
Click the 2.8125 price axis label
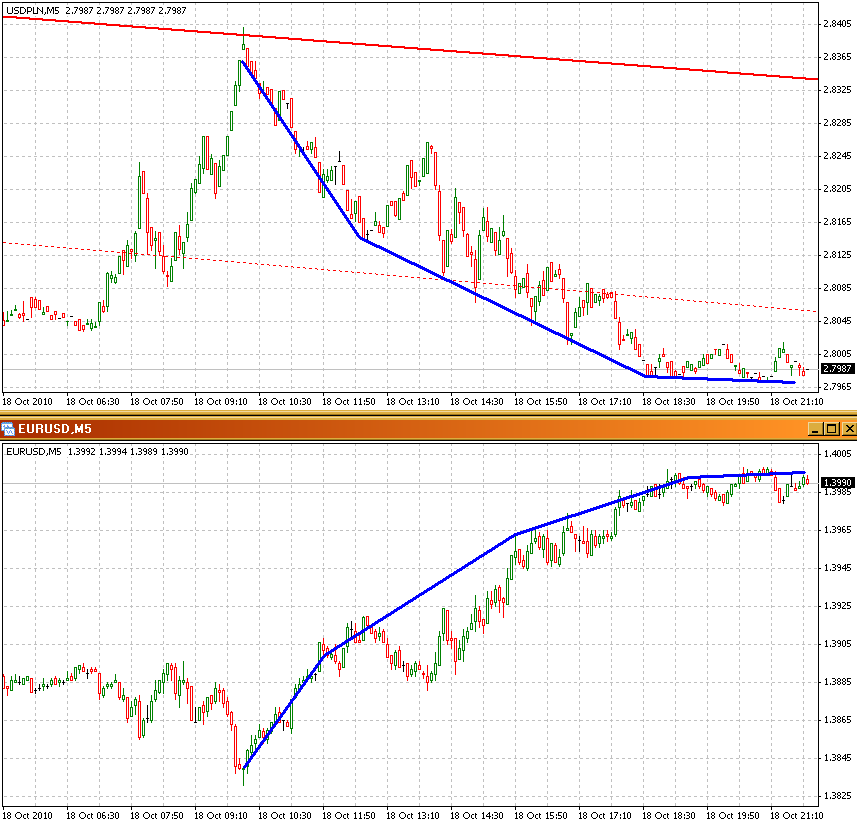[837, 255]
